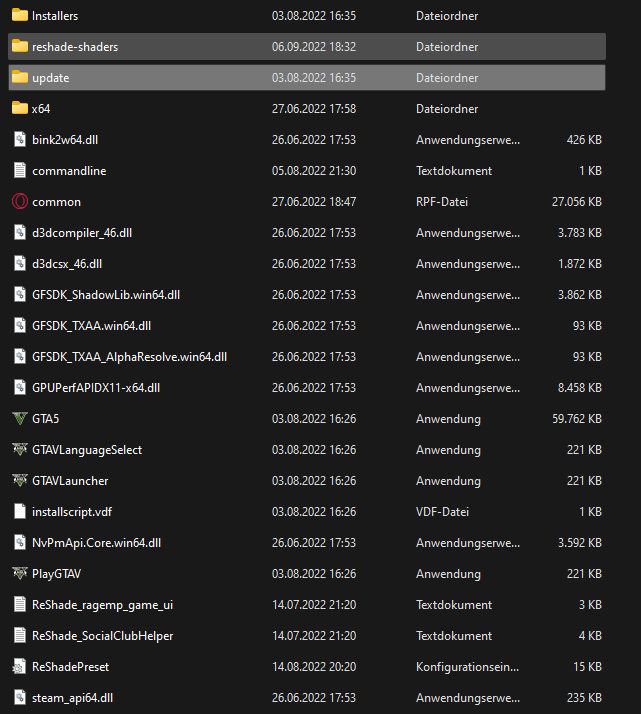Click the PlayGTAV application icon
The width and height of the screenshot is (641, 714).
pyautogui.click(x=20, y=573)
